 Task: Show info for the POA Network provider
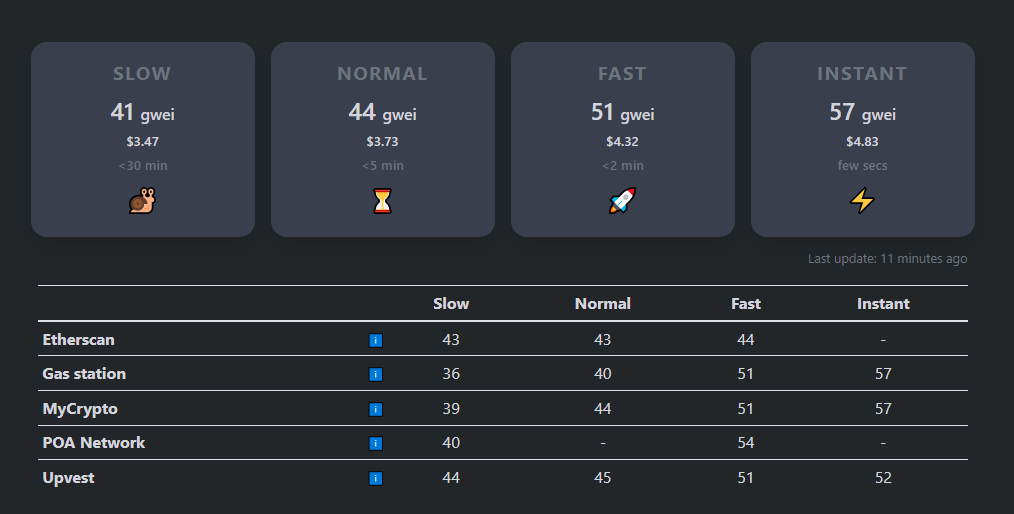376,443
